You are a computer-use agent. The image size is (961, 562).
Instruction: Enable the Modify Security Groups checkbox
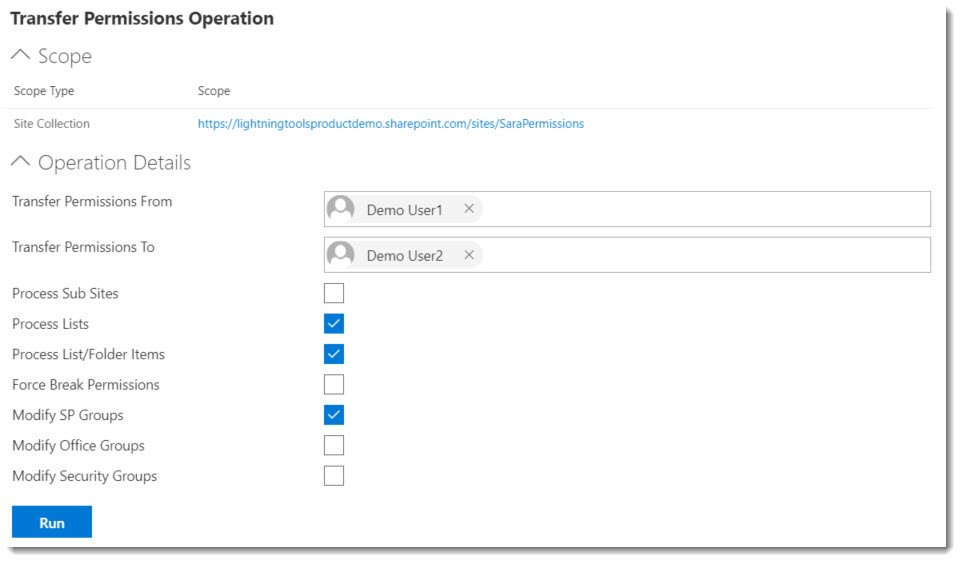[334, 476]
